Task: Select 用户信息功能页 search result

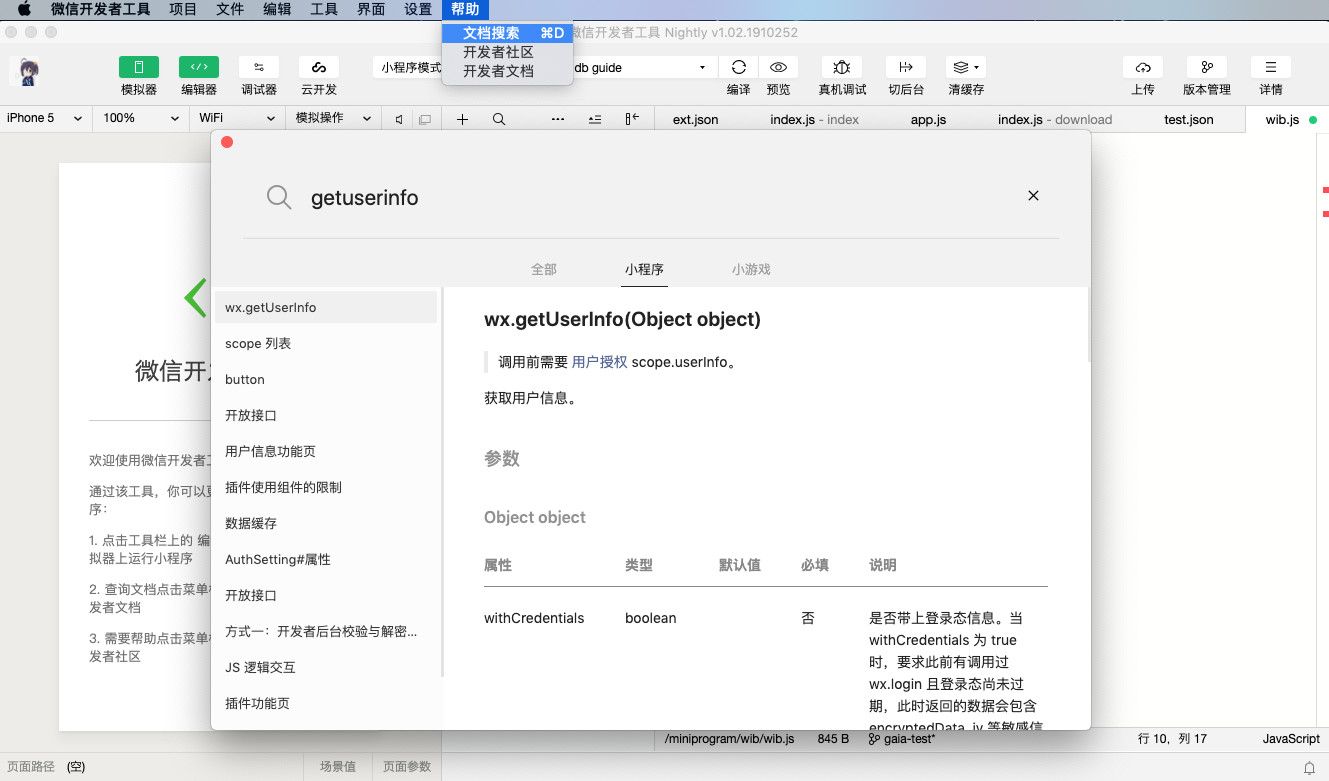Action: pos(326,451)
